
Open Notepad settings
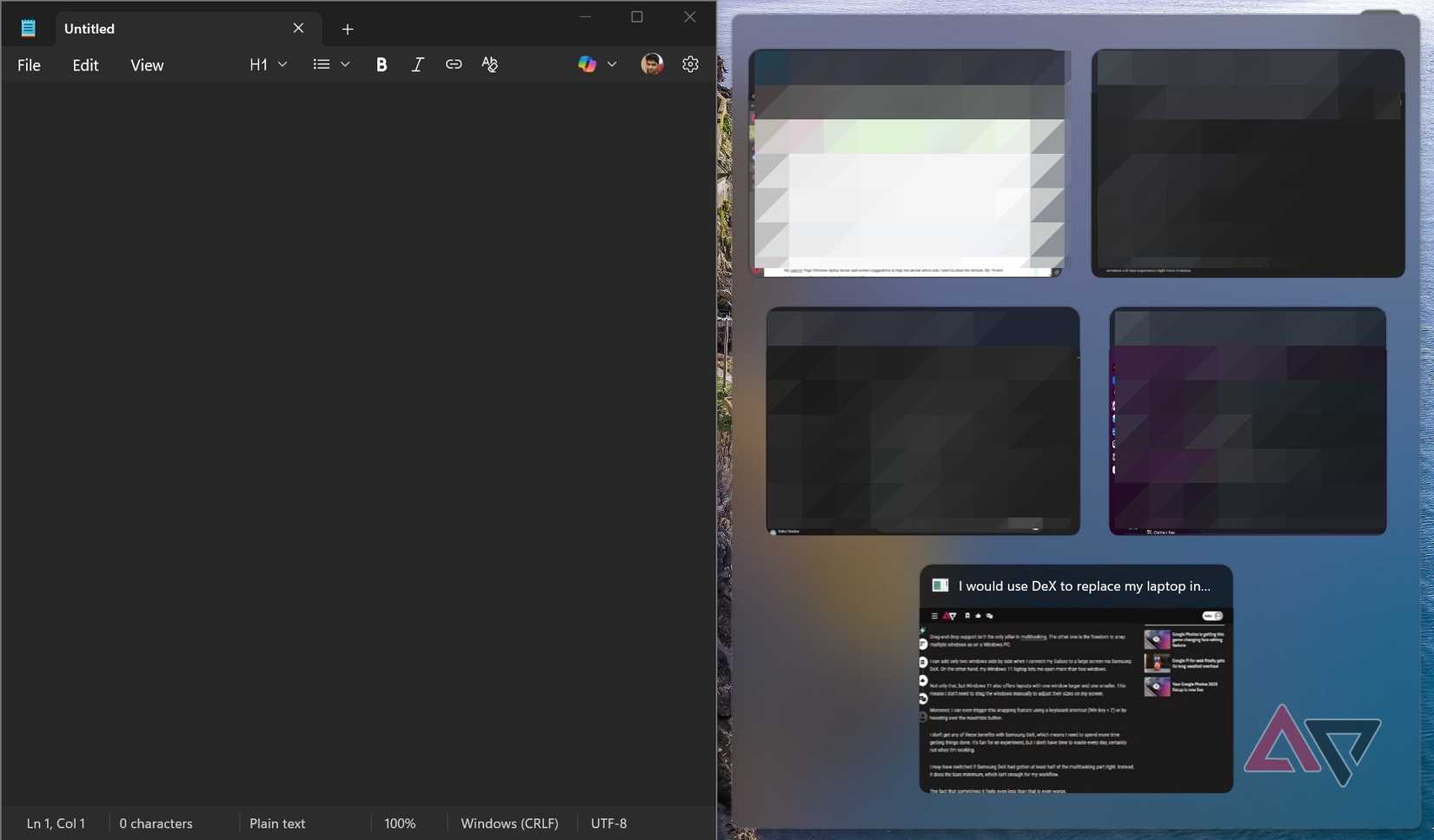[689, 63]
